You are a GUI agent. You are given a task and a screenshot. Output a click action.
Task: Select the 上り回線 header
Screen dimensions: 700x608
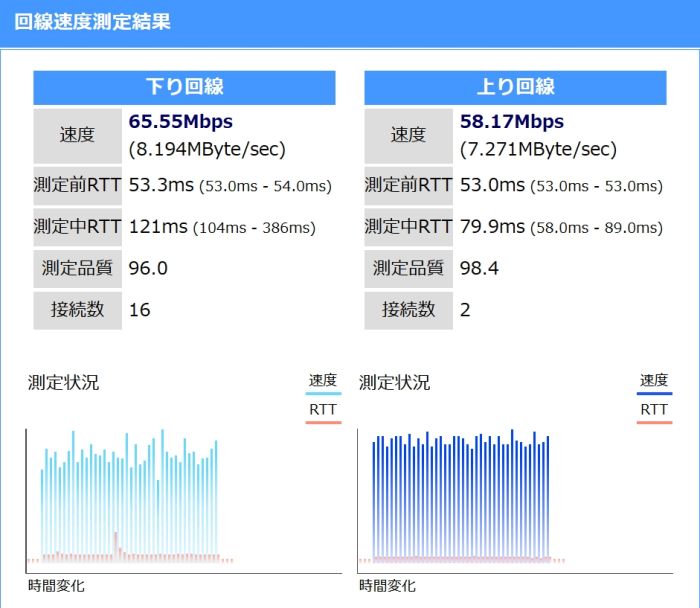(515, 87)
